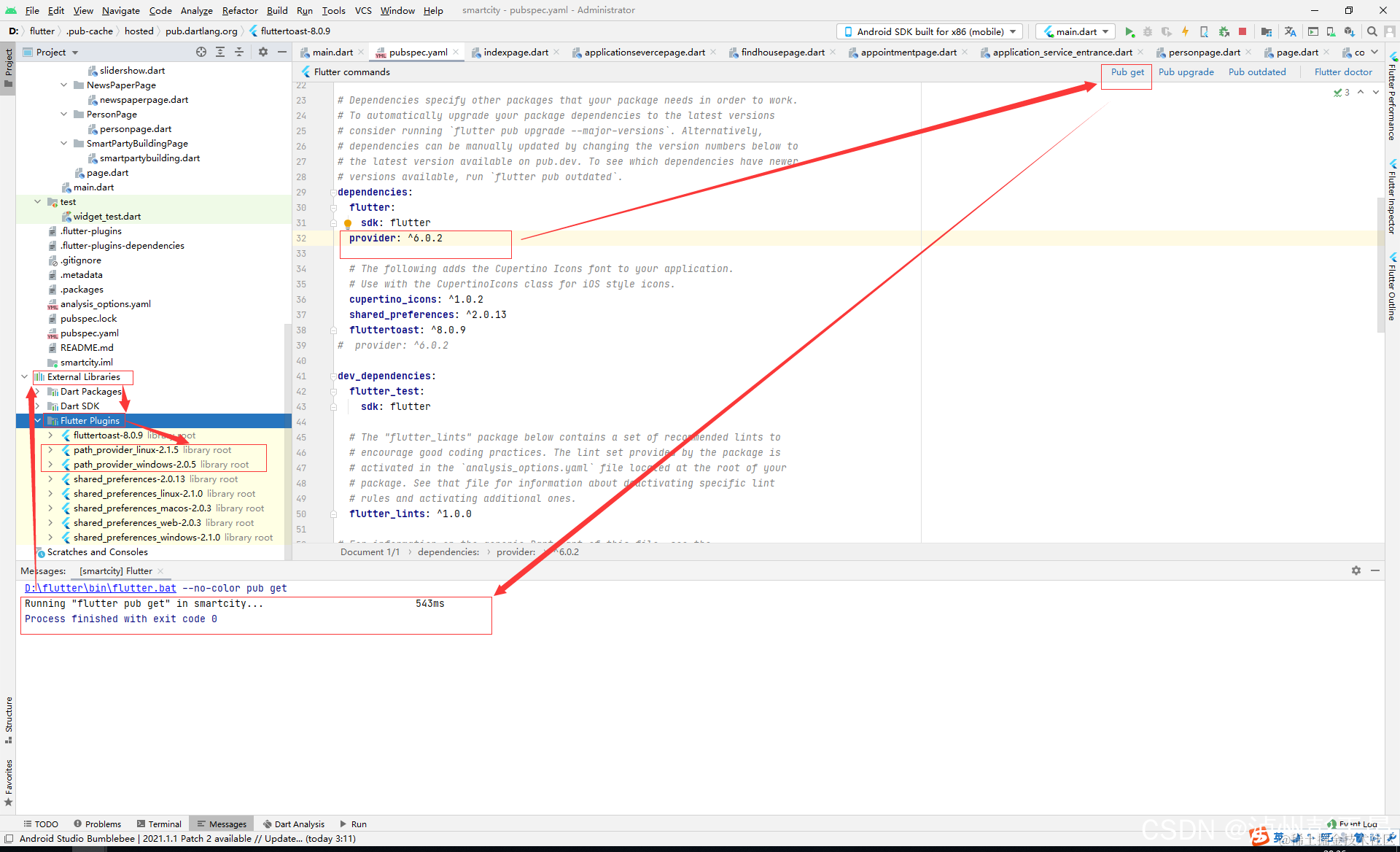Click Select Opened File target icon
Viewport: 1400px width, 852px height.
click(201, 52)
